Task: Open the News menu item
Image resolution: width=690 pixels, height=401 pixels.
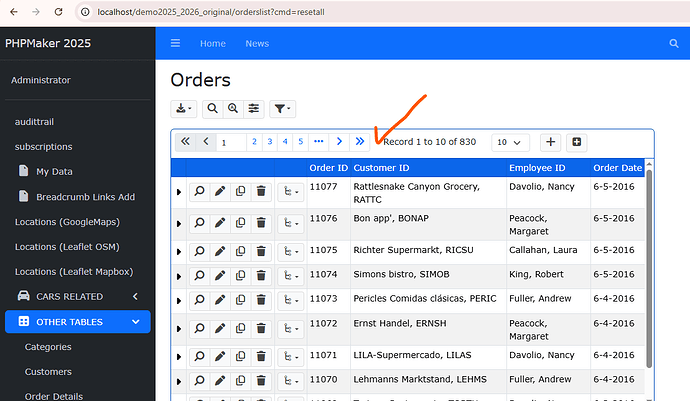Action: coord(257,44)
